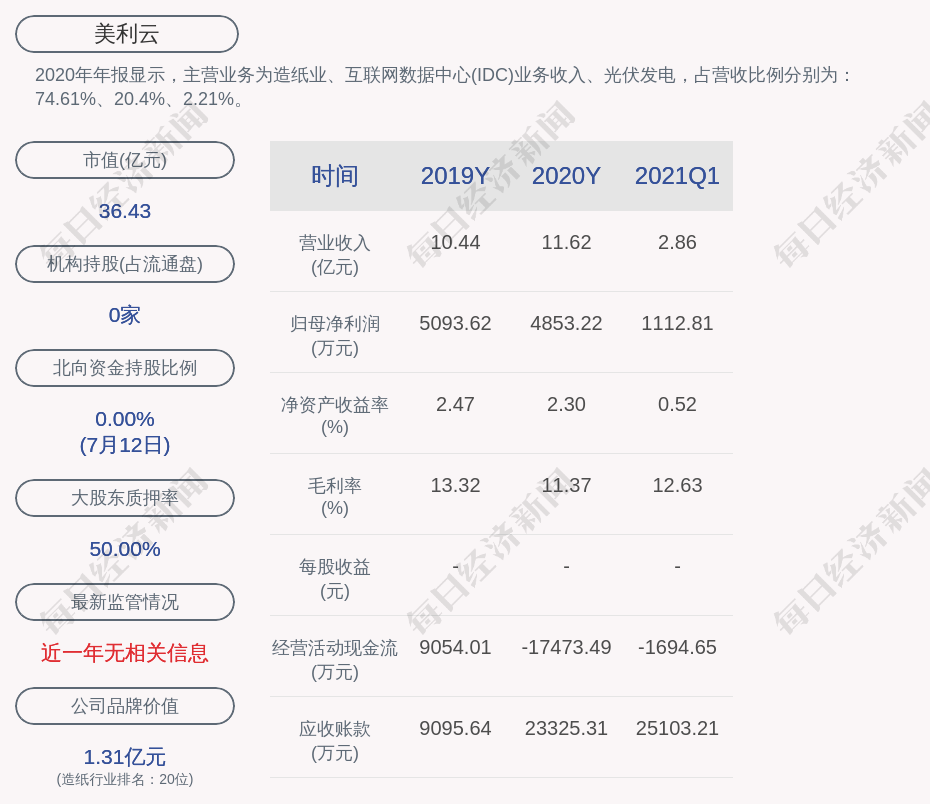Viewport: 930px width, 804px height.
Task: Click the red 近一年无相关信息 text
Action: coord(125,653)
